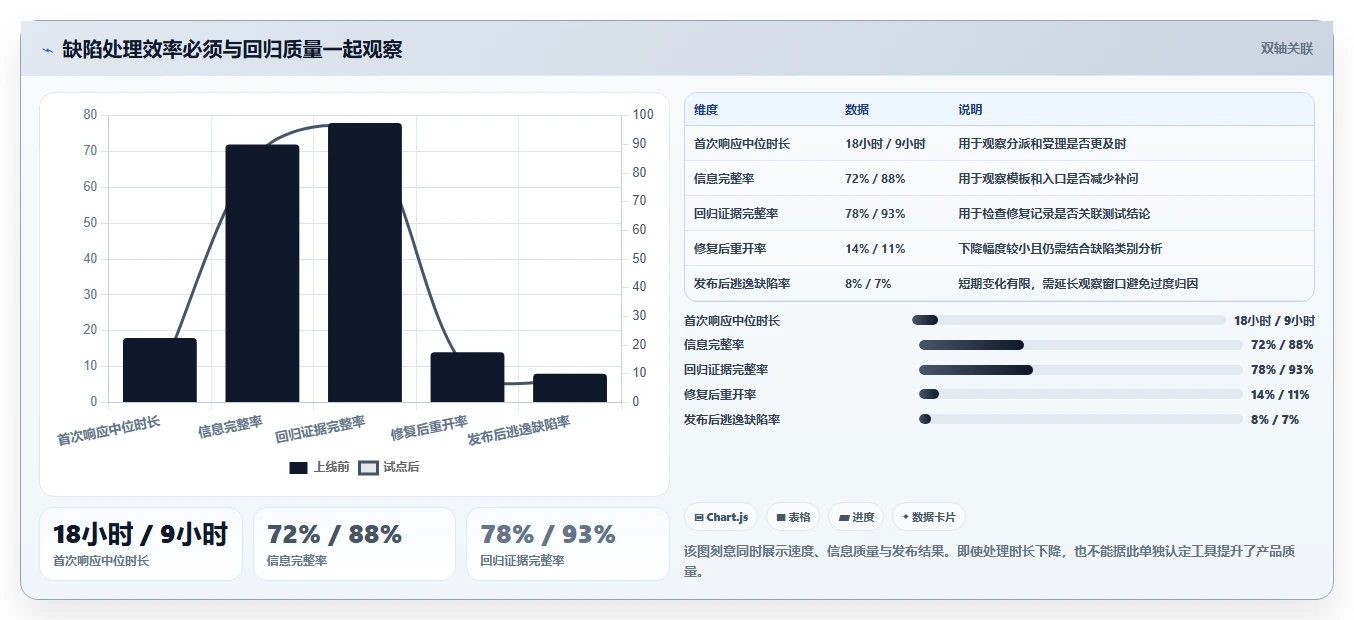Click the 8% / 7% table cell

tap(868, 284)
